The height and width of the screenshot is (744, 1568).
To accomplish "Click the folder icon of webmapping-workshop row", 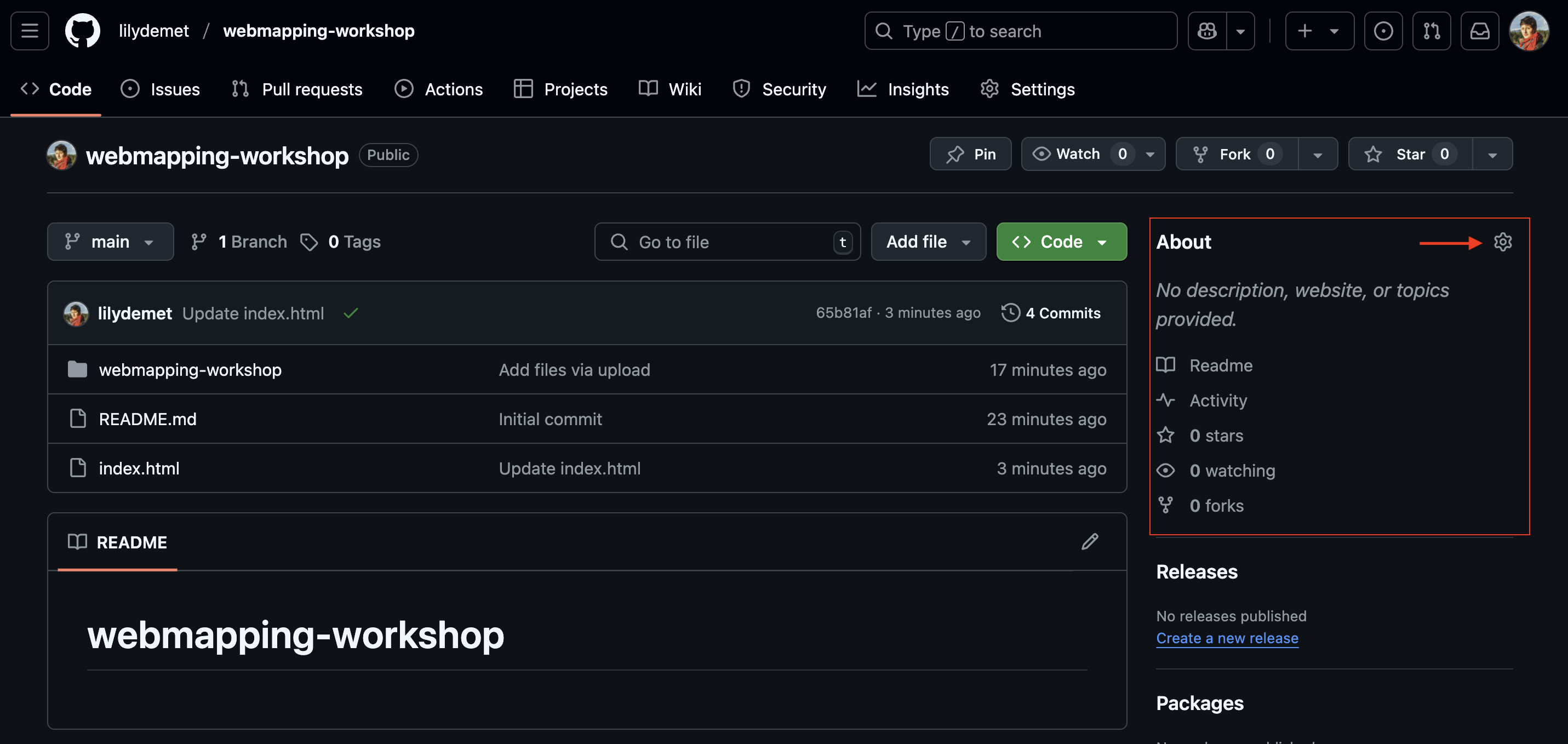I will 77,369.
